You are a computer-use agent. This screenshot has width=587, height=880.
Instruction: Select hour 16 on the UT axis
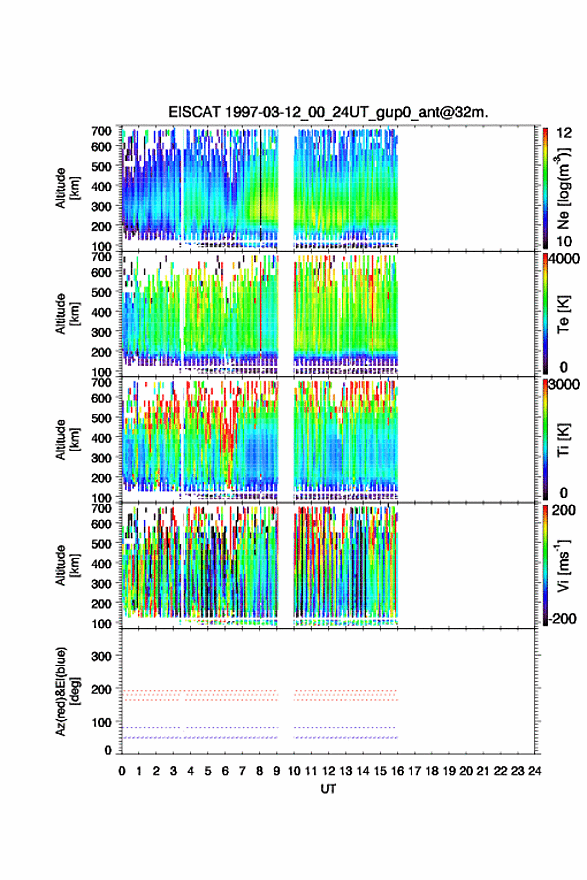[397, 771]
